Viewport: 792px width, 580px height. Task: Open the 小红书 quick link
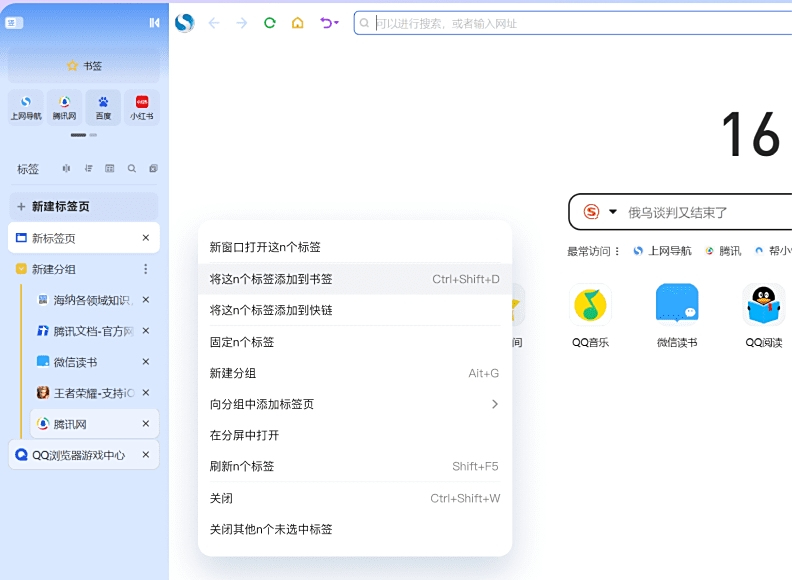coord(142,107)
